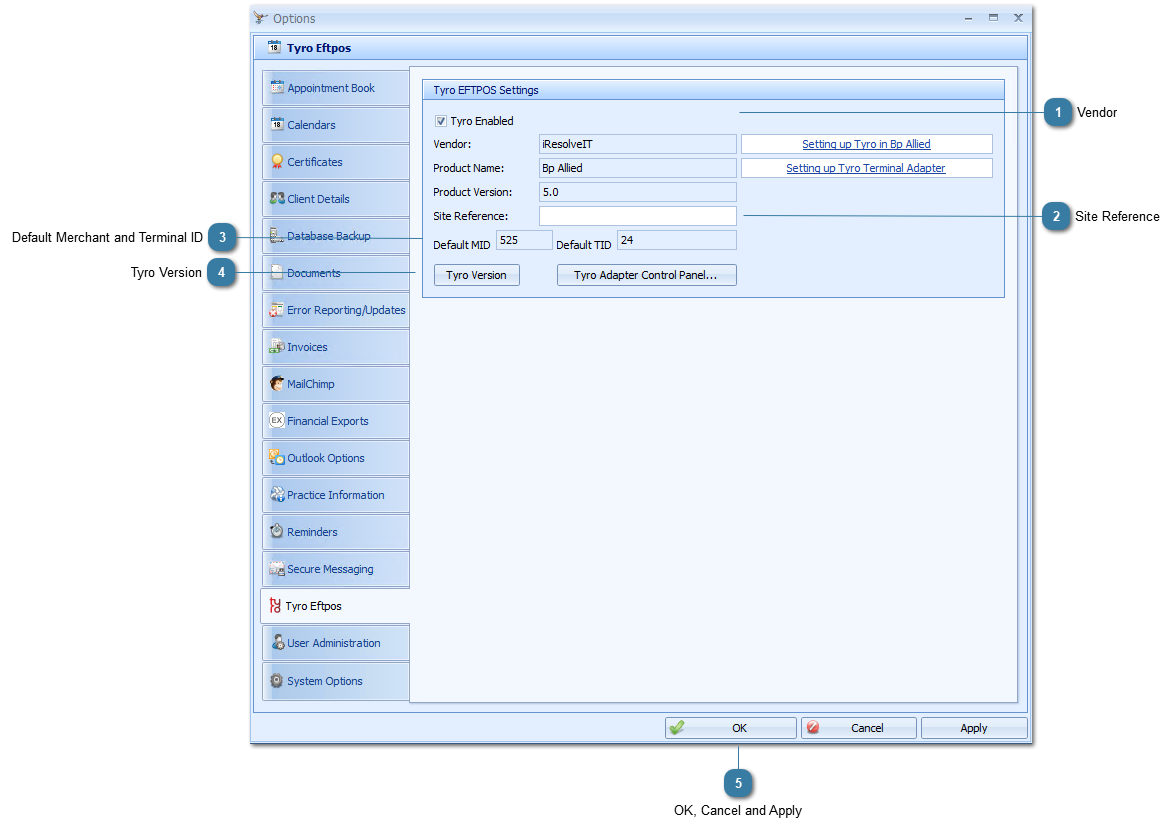Viewport: 1176px width, 834px height.
Task: Open Setting up Tyro in Bp Allied link
Action: pyautogui.click(x=866, y=144)
